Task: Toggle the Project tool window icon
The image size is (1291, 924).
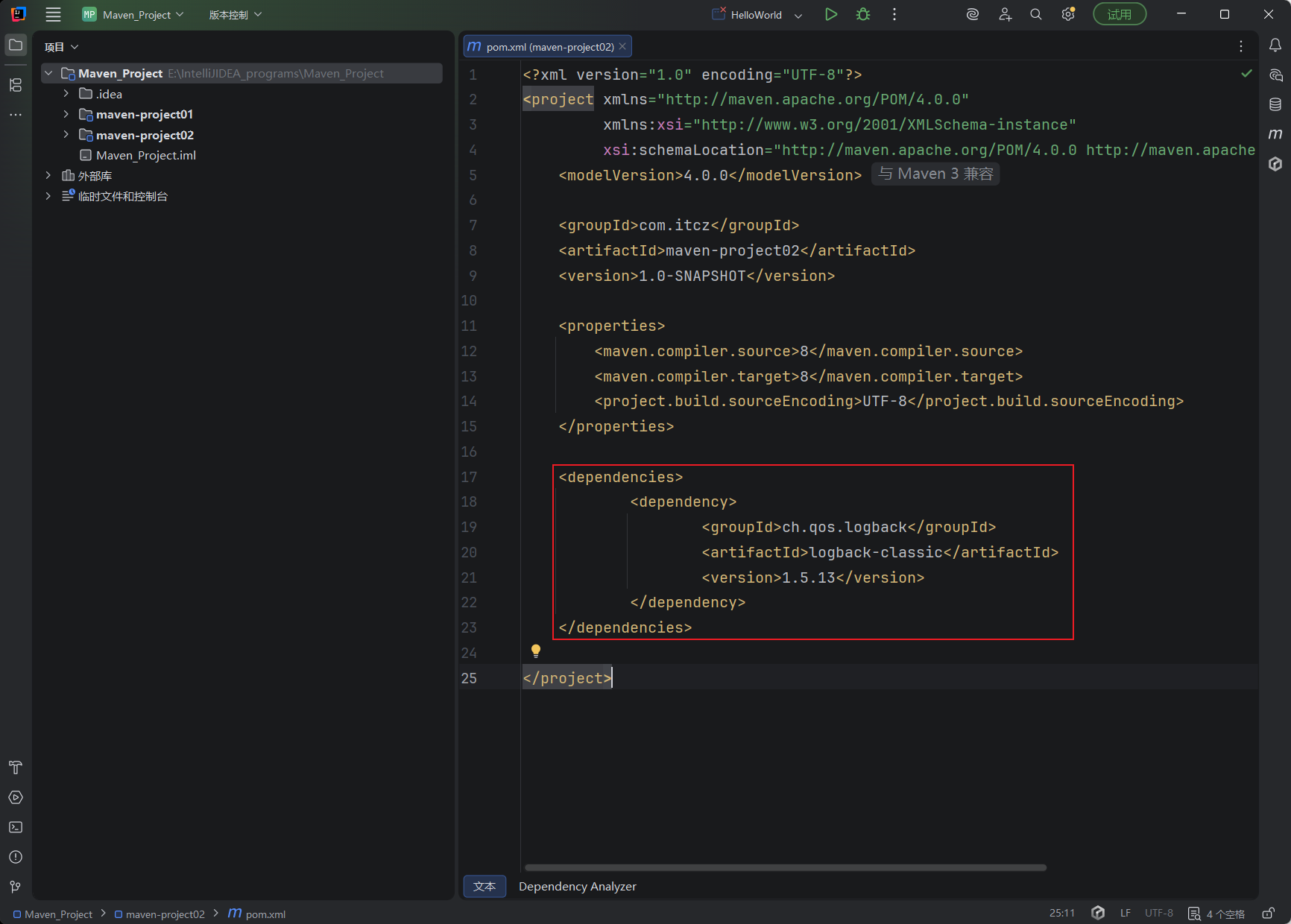Action: point(16,45)
